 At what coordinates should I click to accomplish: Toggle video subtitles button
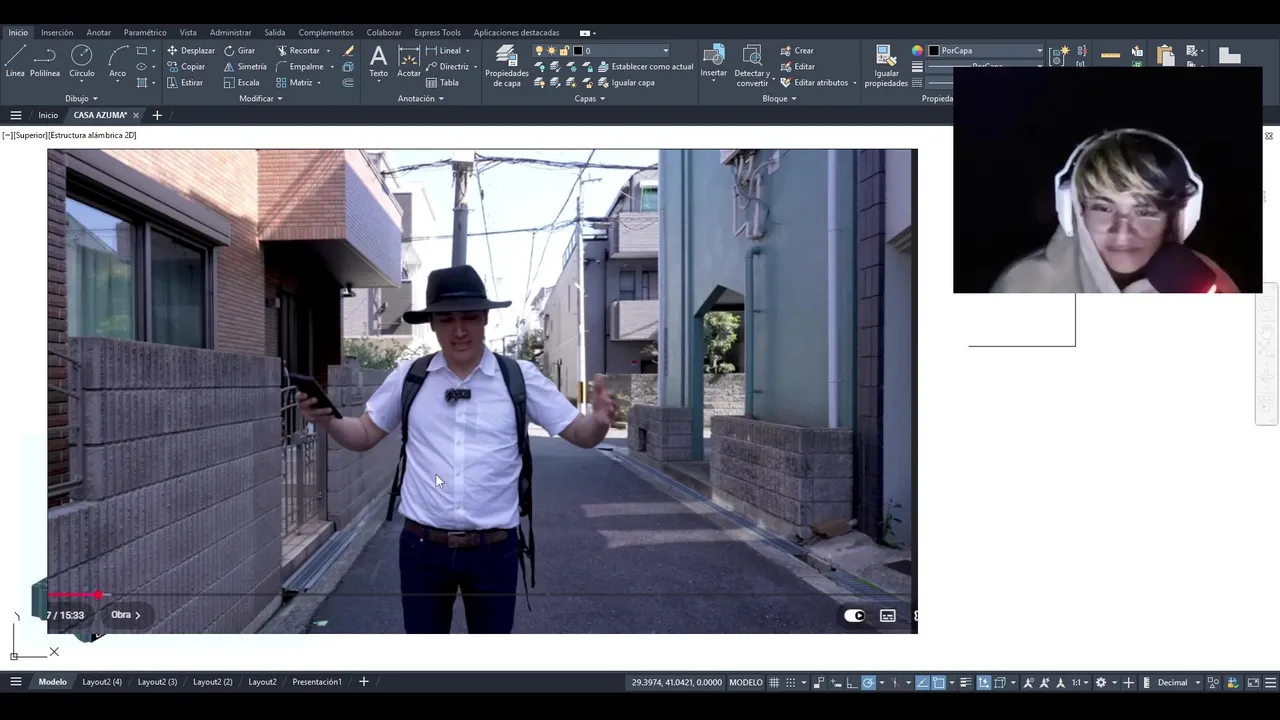[x=887, y=616]
